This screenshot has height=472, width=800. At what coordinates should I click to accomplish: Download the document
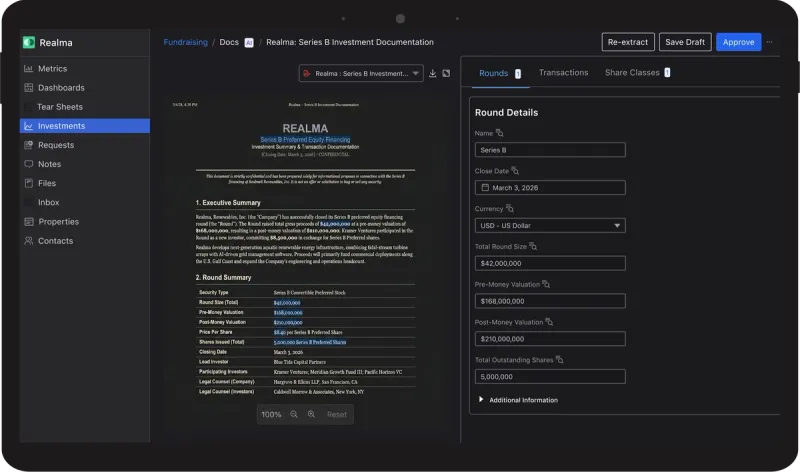click(433, 73)
